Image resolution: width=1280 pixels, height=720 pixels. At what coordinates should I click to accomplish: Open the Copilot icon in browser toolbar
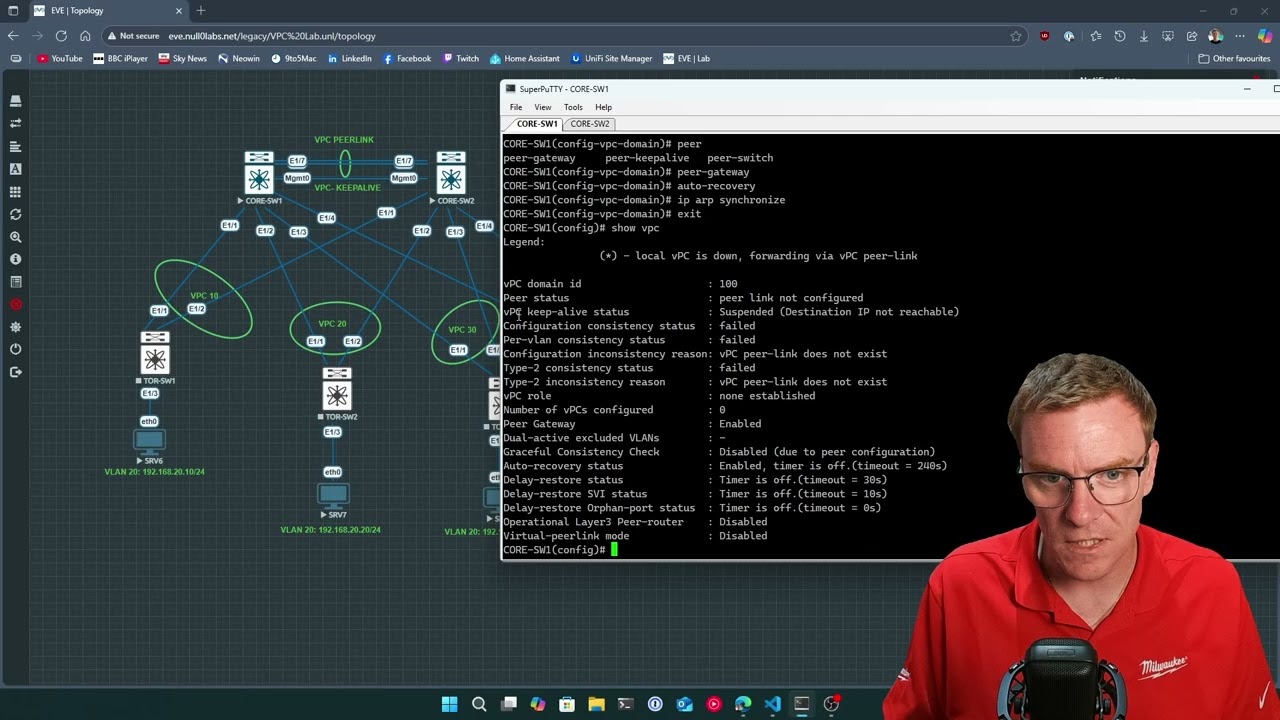(x=1265, y=36)
